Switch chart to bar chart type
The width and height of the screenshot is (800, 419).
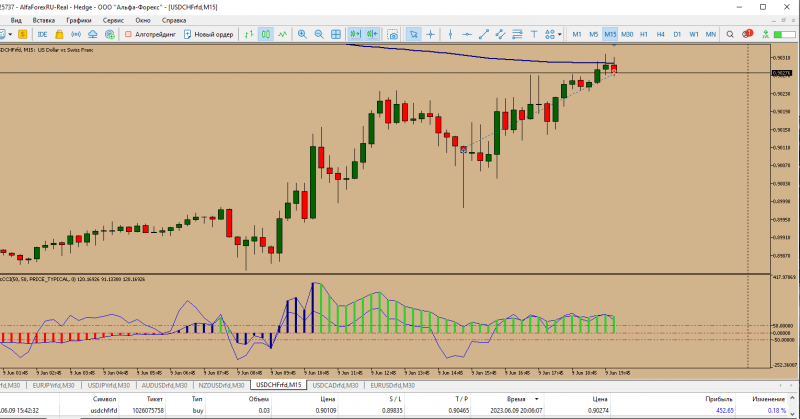point(249,34)
